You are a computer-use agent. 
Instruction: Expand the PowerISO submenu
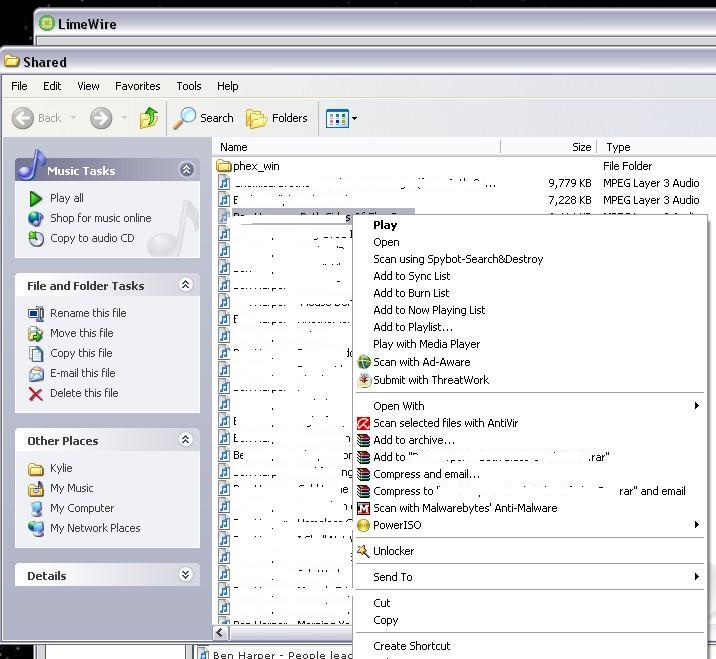530,525
